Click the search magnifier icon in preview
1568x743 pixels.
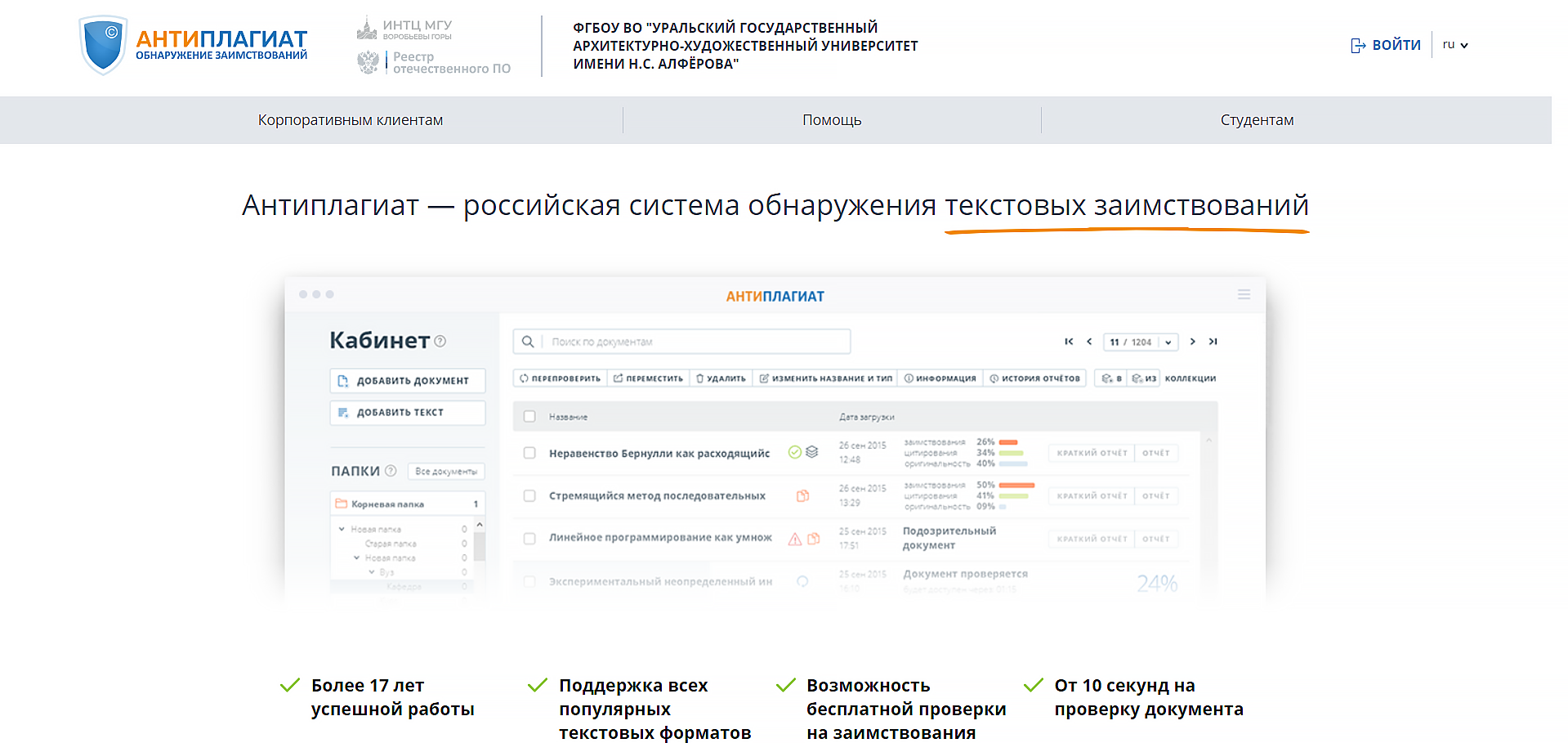528,342
